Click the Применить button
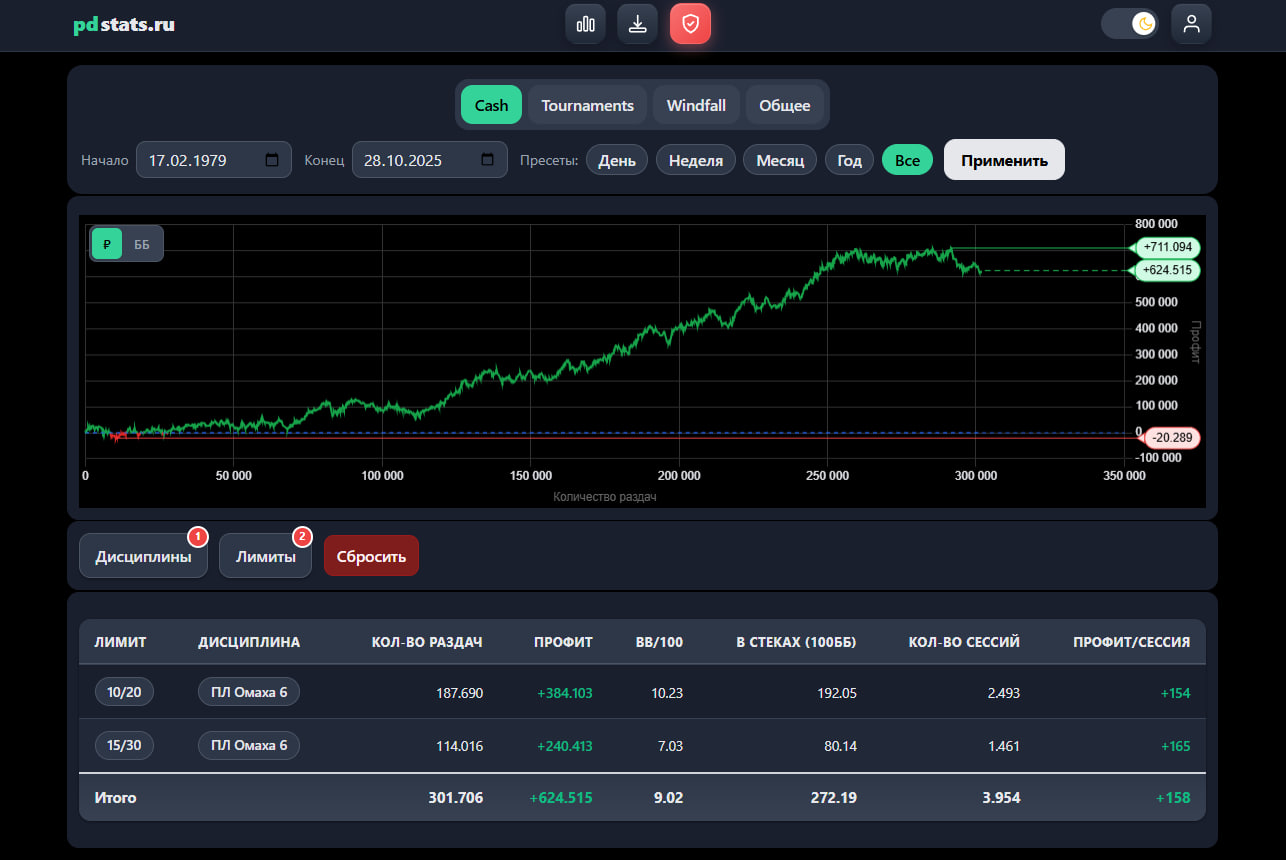The width and height of the screenshot is (1286, 860). (1004, 160)
